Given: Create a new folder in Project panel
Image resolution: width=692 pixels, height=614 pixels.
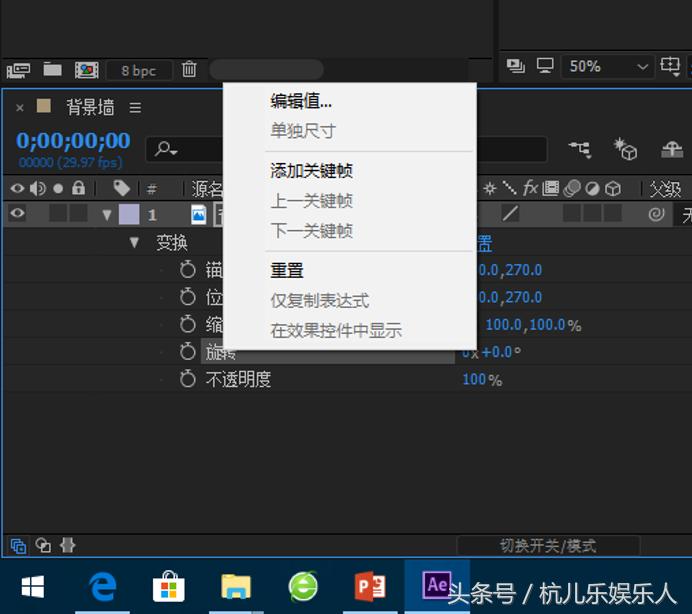Looking at the screenshot, I should click(53, 69).
